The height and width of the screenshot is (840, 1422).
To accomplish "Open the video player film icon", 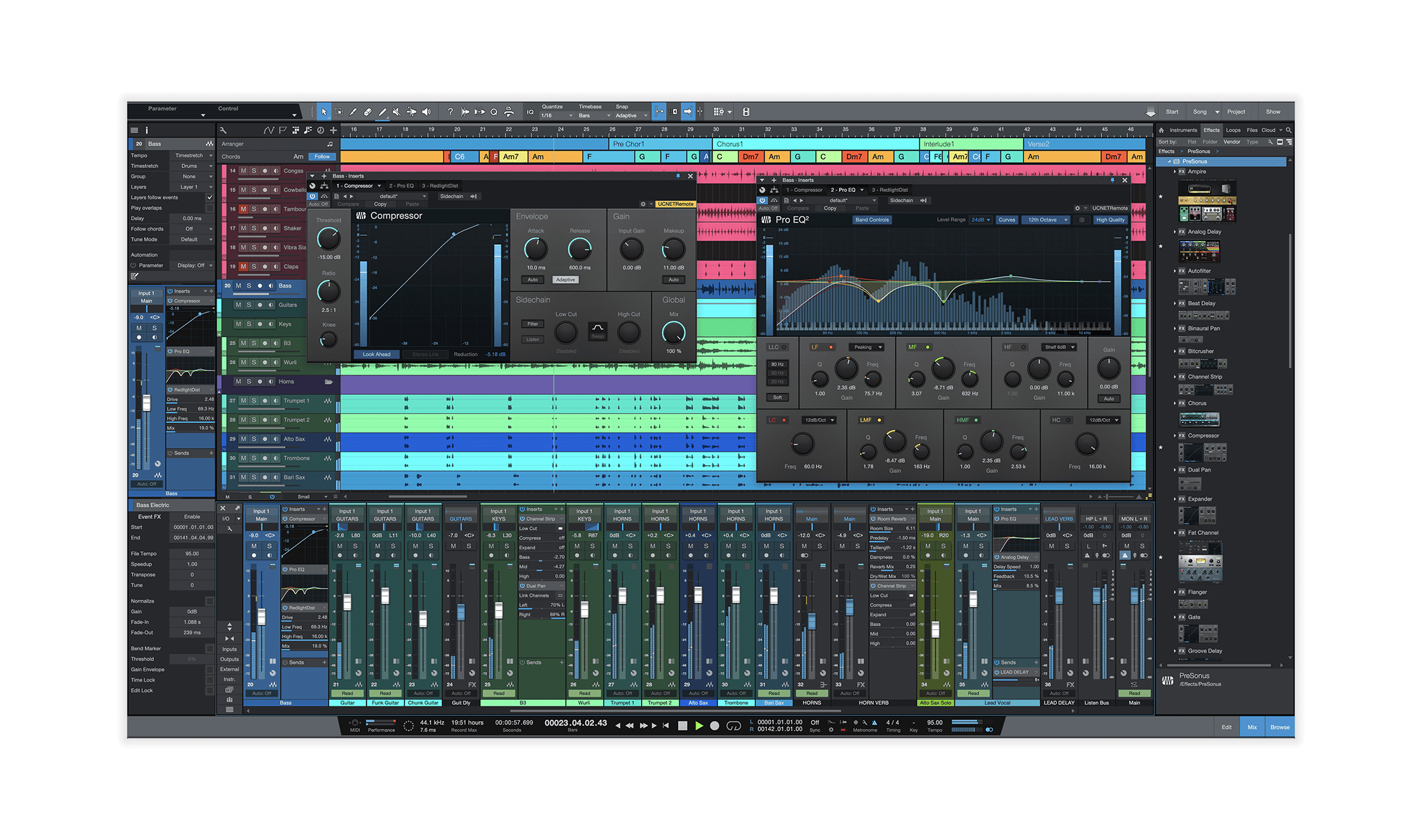I will click(x=746, y=112).
